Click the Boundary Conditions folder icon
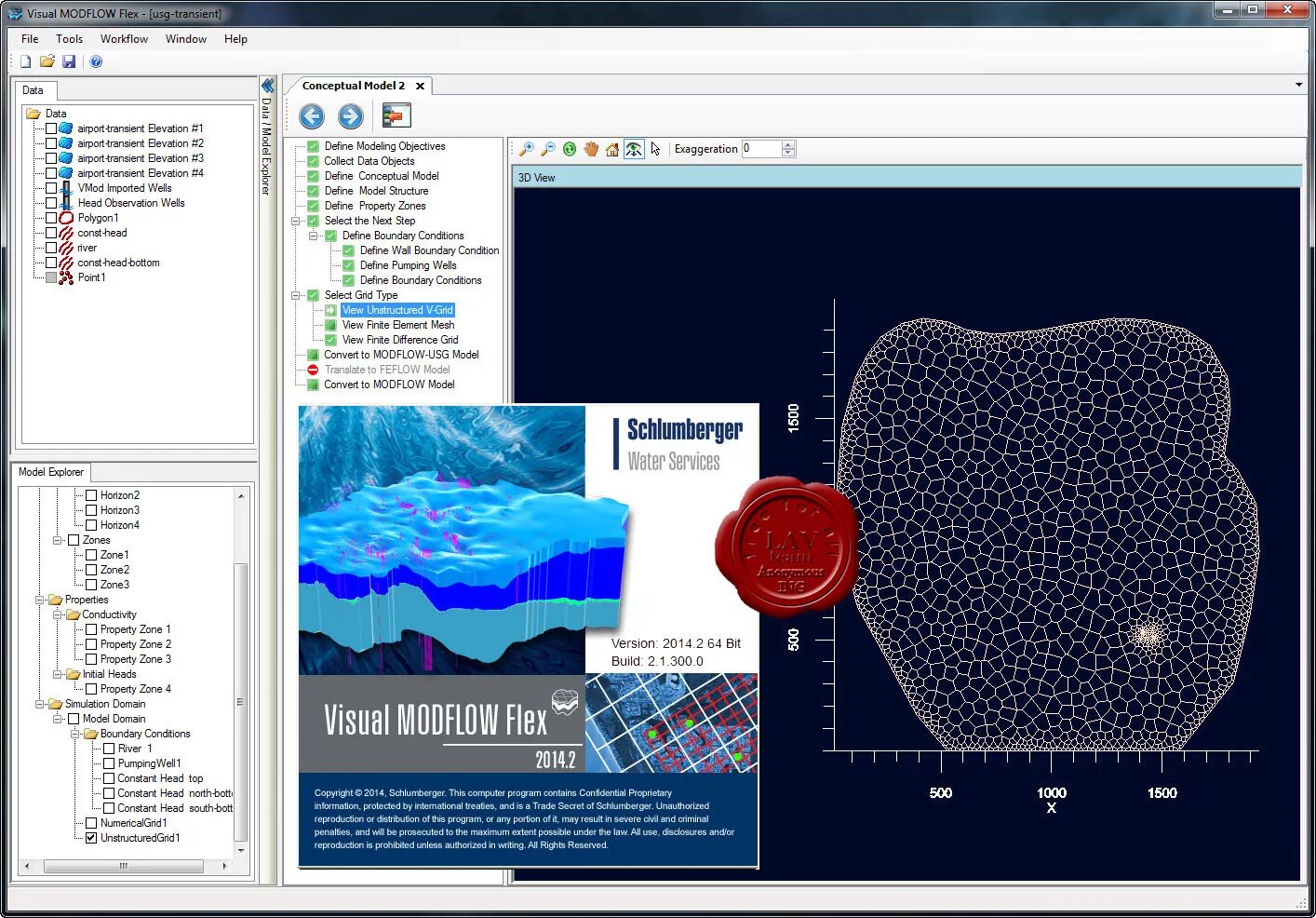 click(90, 734)
